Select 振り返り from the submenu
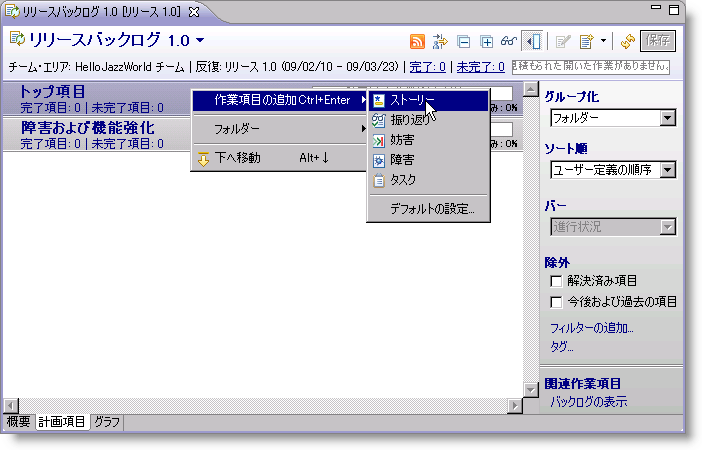702x450 pixels. tap(428, 120)
